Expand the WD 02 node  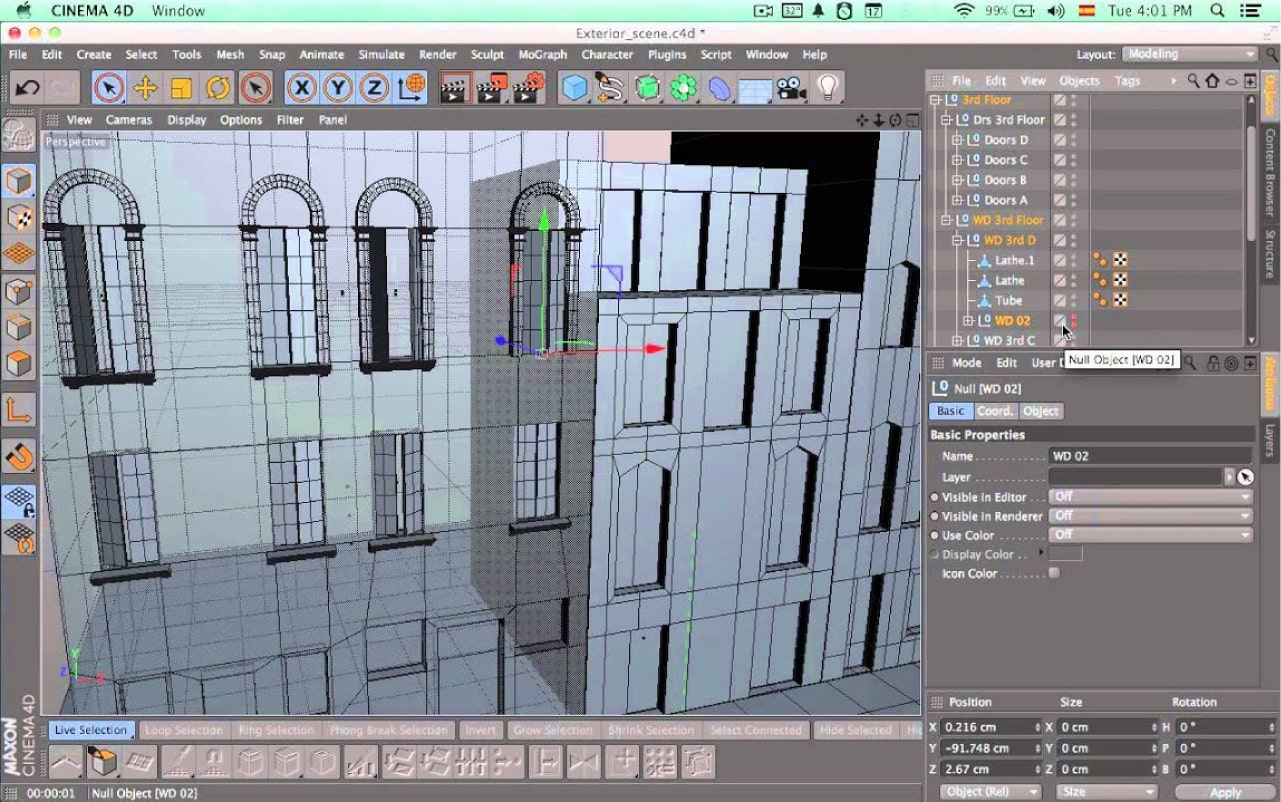[968, 320]
